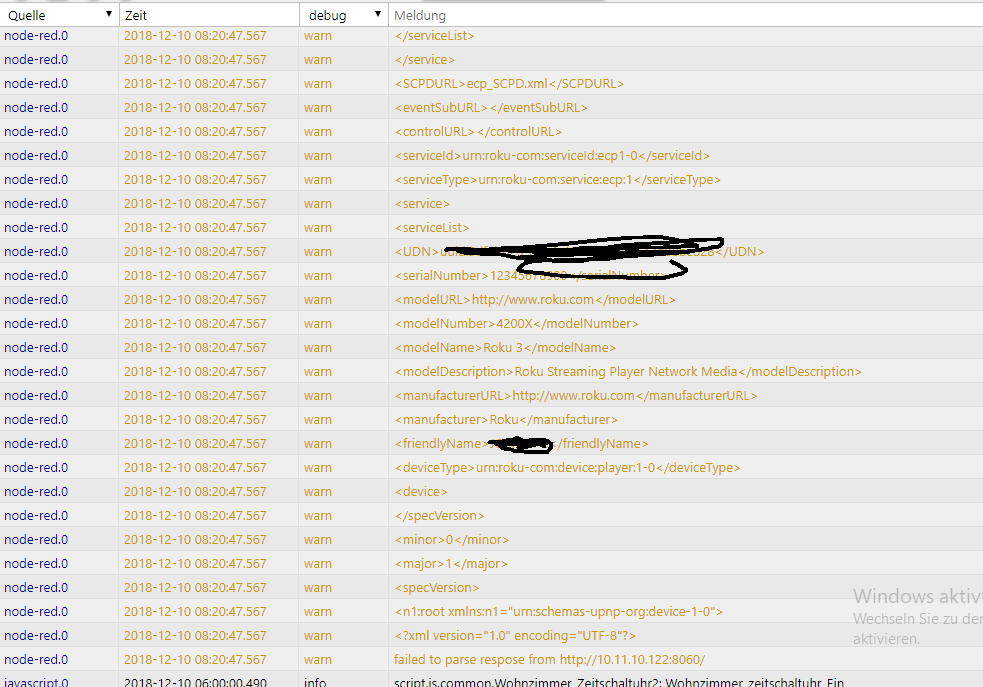Select timestamp in the manufacturer Roku row

195,419
